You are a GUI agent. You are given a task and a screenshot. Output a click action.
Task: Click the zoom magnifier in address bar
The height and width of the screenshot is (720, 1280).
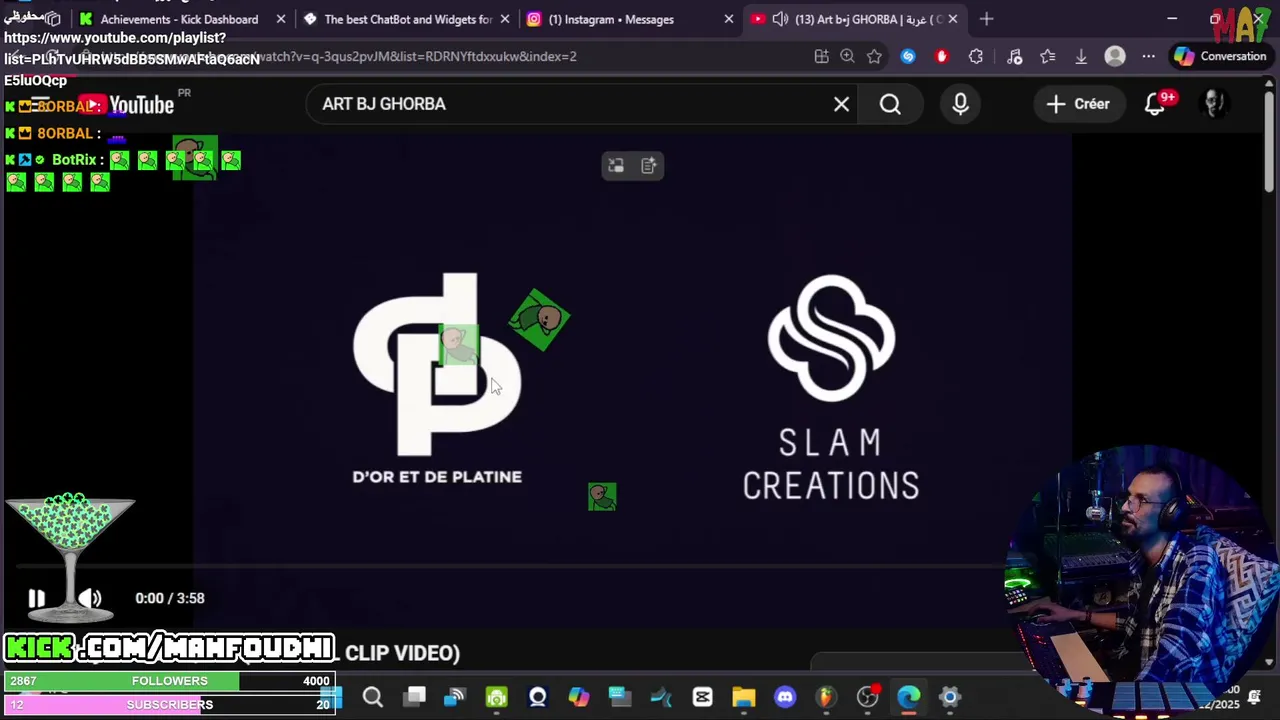point(847,57)
